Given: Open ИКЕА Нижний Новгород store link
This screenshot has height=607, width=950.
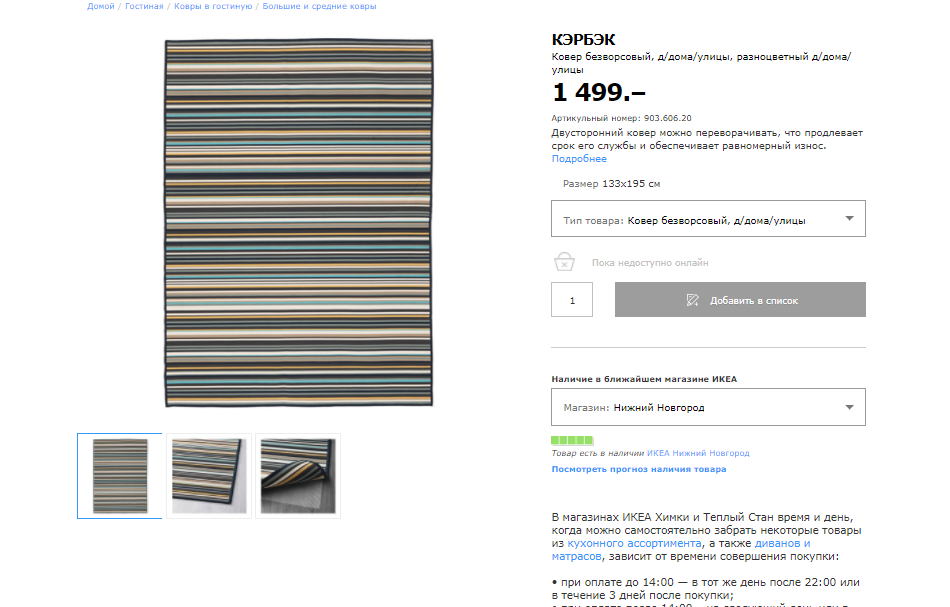Looking at the screenshot, I should click(x=698, y=453).
